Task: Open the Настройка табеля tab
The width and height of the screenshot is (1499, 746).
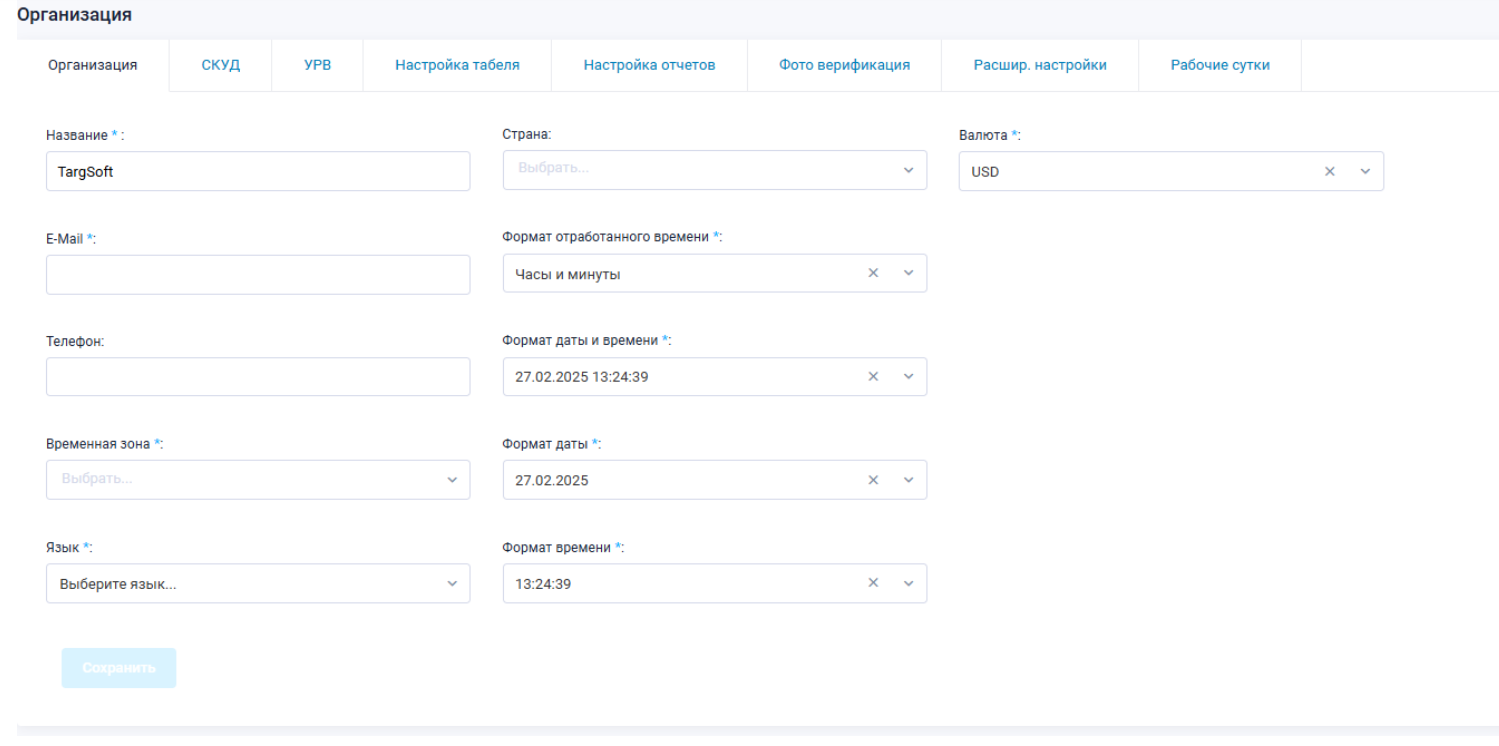Action: tap(457, 66)
